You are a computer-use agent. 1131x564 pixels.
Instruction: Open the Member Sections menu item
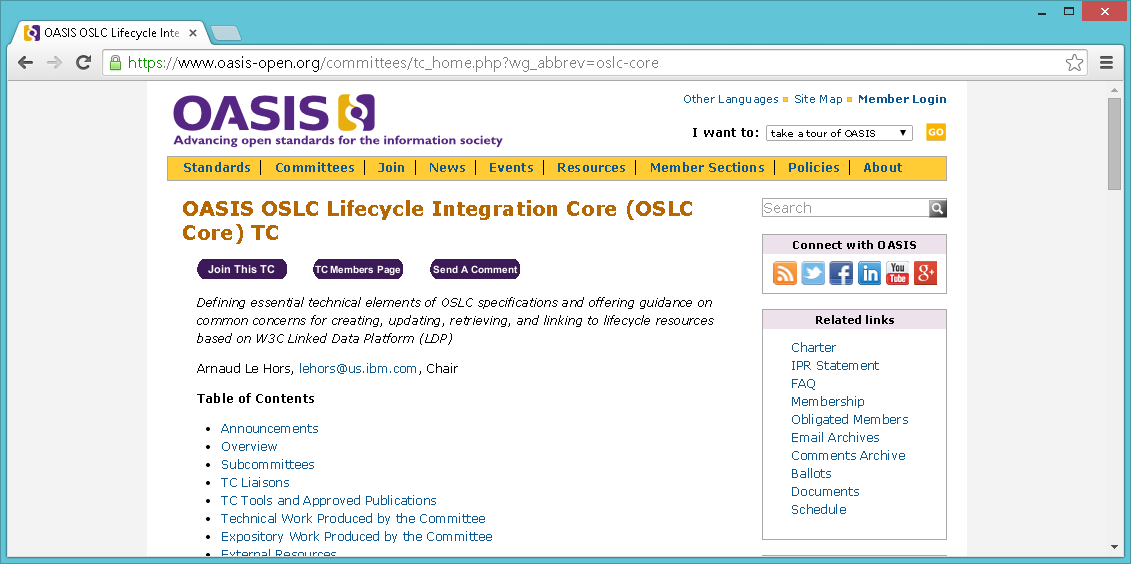(707, 167)
